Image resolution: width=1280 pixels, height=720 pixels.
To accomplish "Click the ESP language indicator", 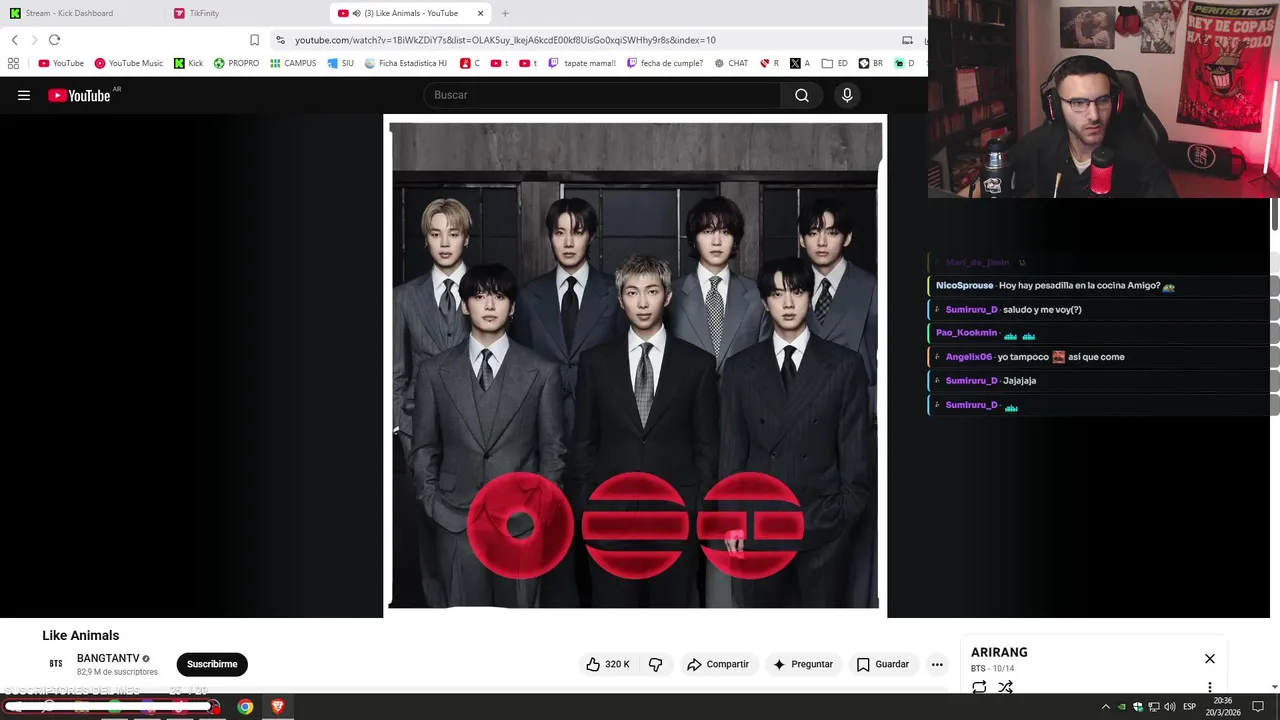I will point(1190,707).
